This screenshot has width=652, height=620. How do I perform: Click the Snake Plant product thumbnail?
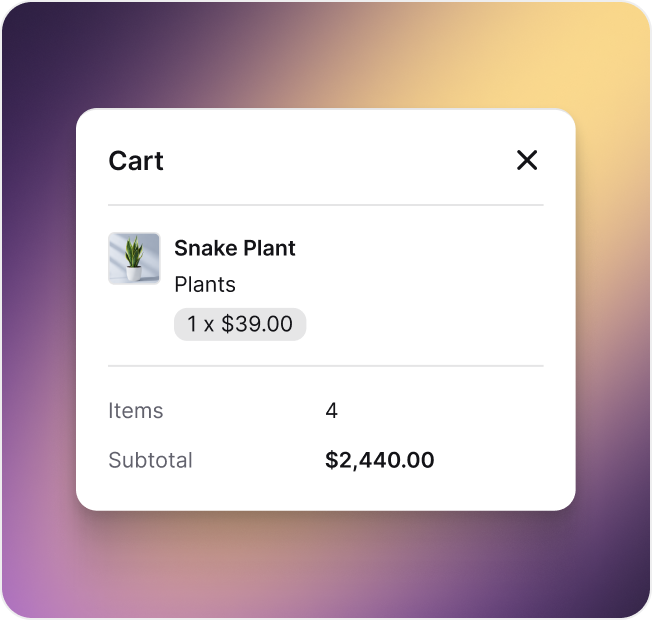(x=134, y=259)
